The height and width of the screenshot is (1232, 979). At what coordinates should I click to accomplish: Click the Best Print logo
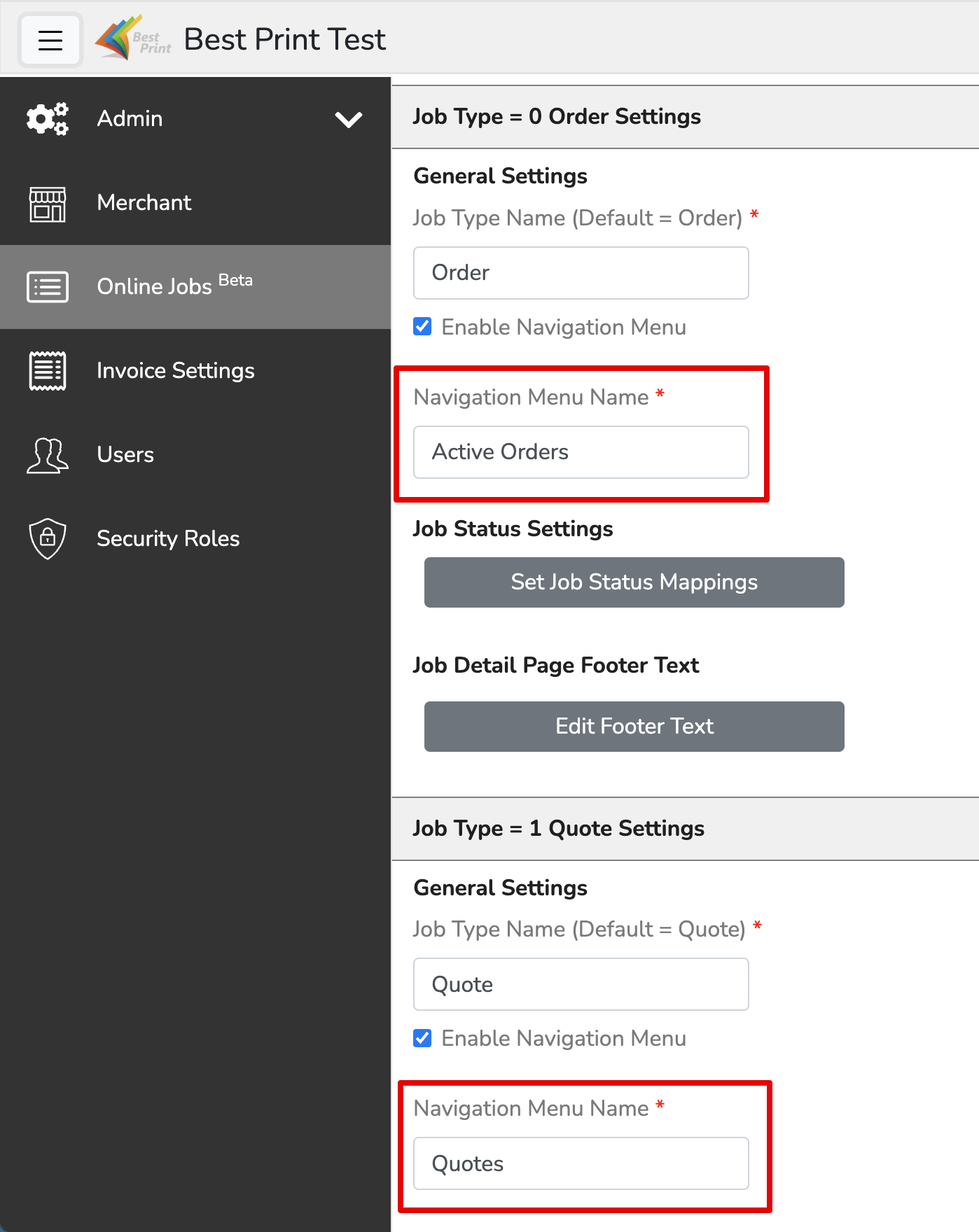point(133,39)
